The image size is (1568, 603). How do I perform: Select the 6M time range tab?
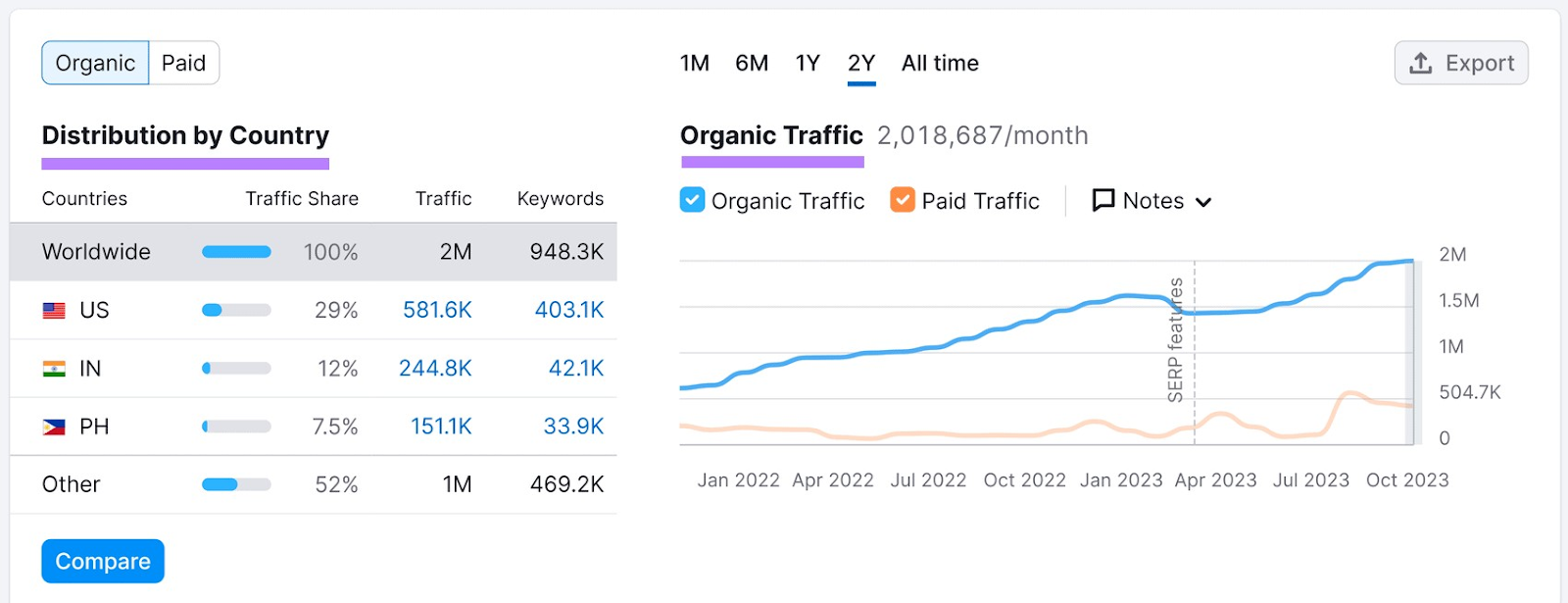pos(752,64)
